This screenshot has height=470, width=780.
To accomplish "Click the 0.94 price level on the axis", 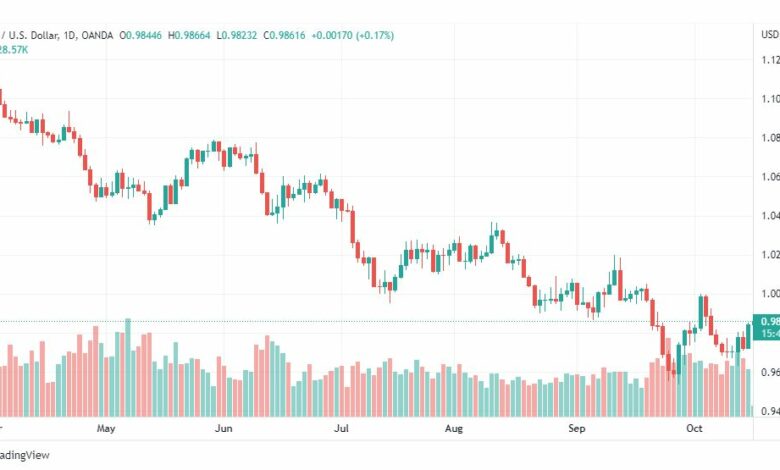I will click(771, 411).
